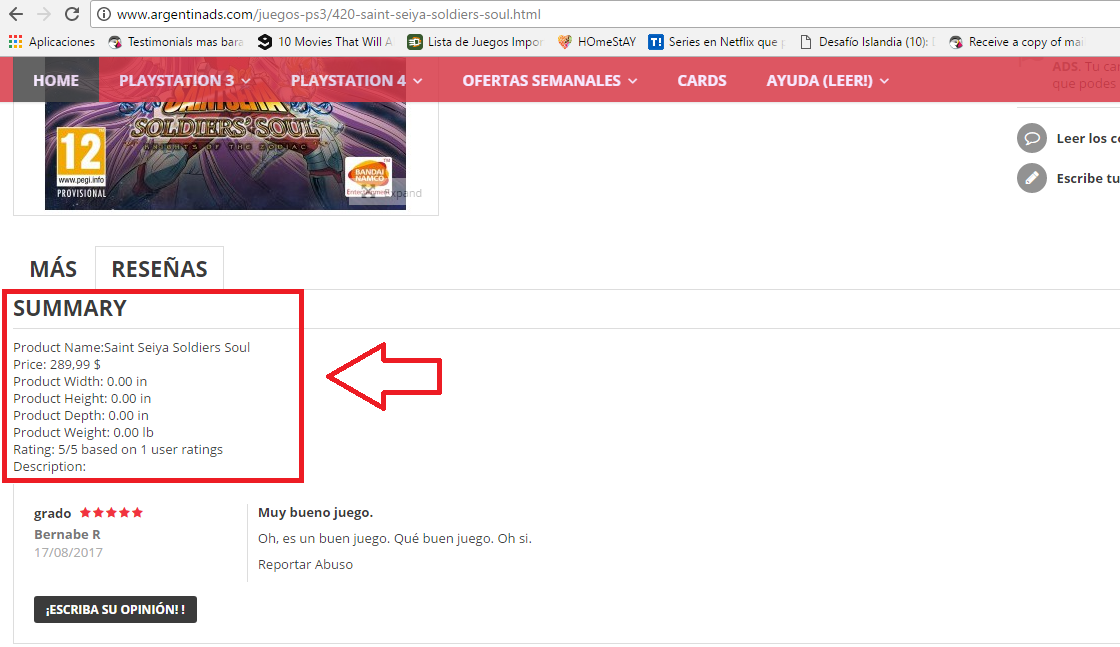Expand PLAYSTATION 4 dropdown chevron

pyautogui.click(x=418, y=81)
